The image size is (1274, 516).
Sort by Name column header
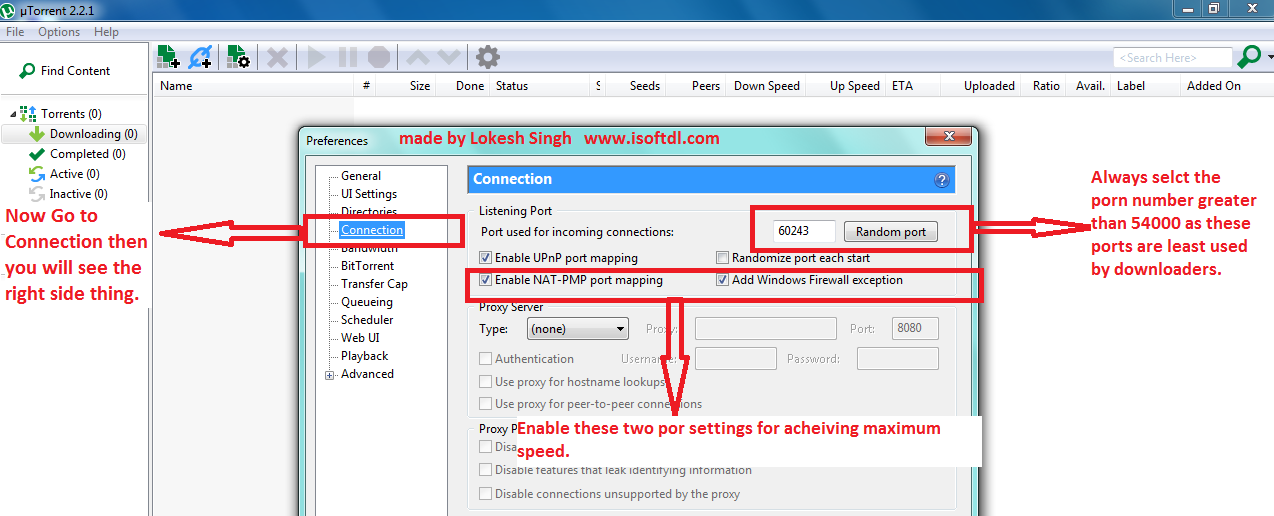176,86
